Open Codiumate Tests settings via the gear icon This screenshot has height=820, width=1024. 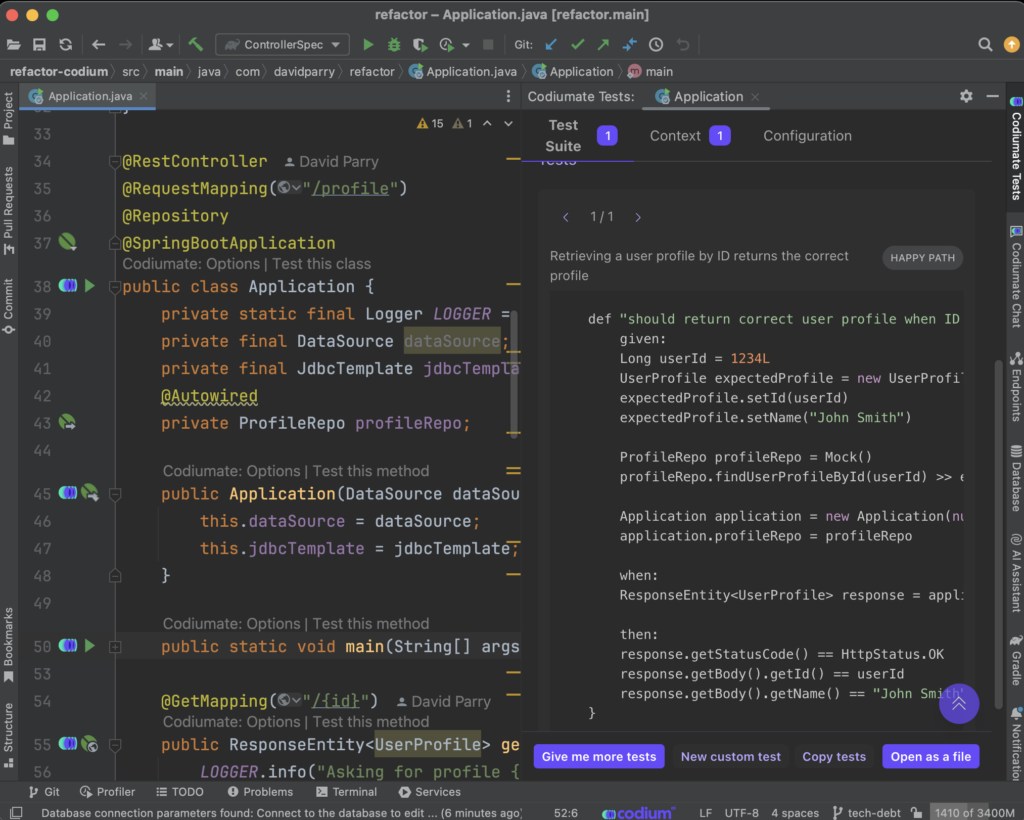(966, 96)
